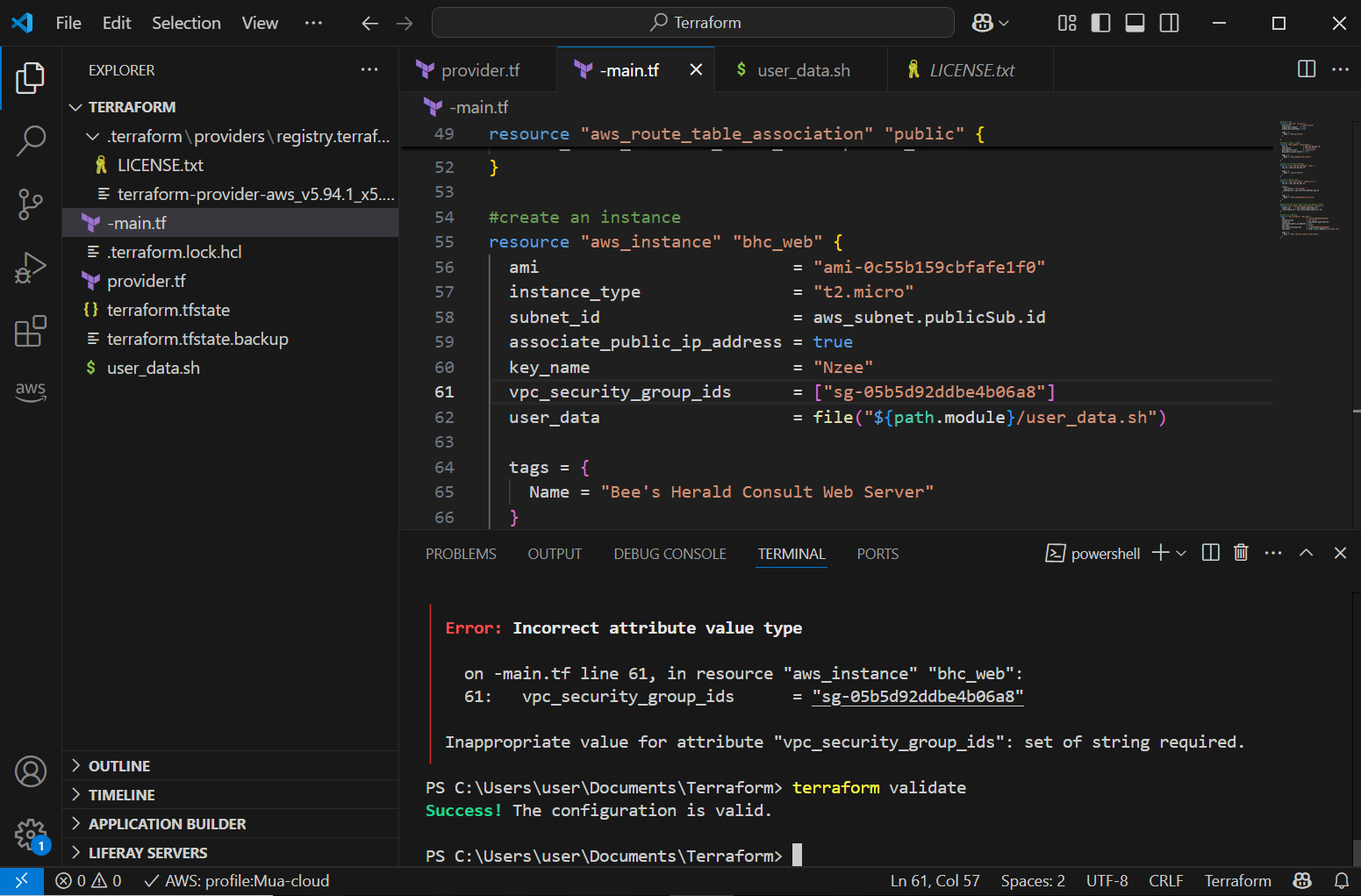Add a new terminal with plus icon

[x=1160, y=553]
